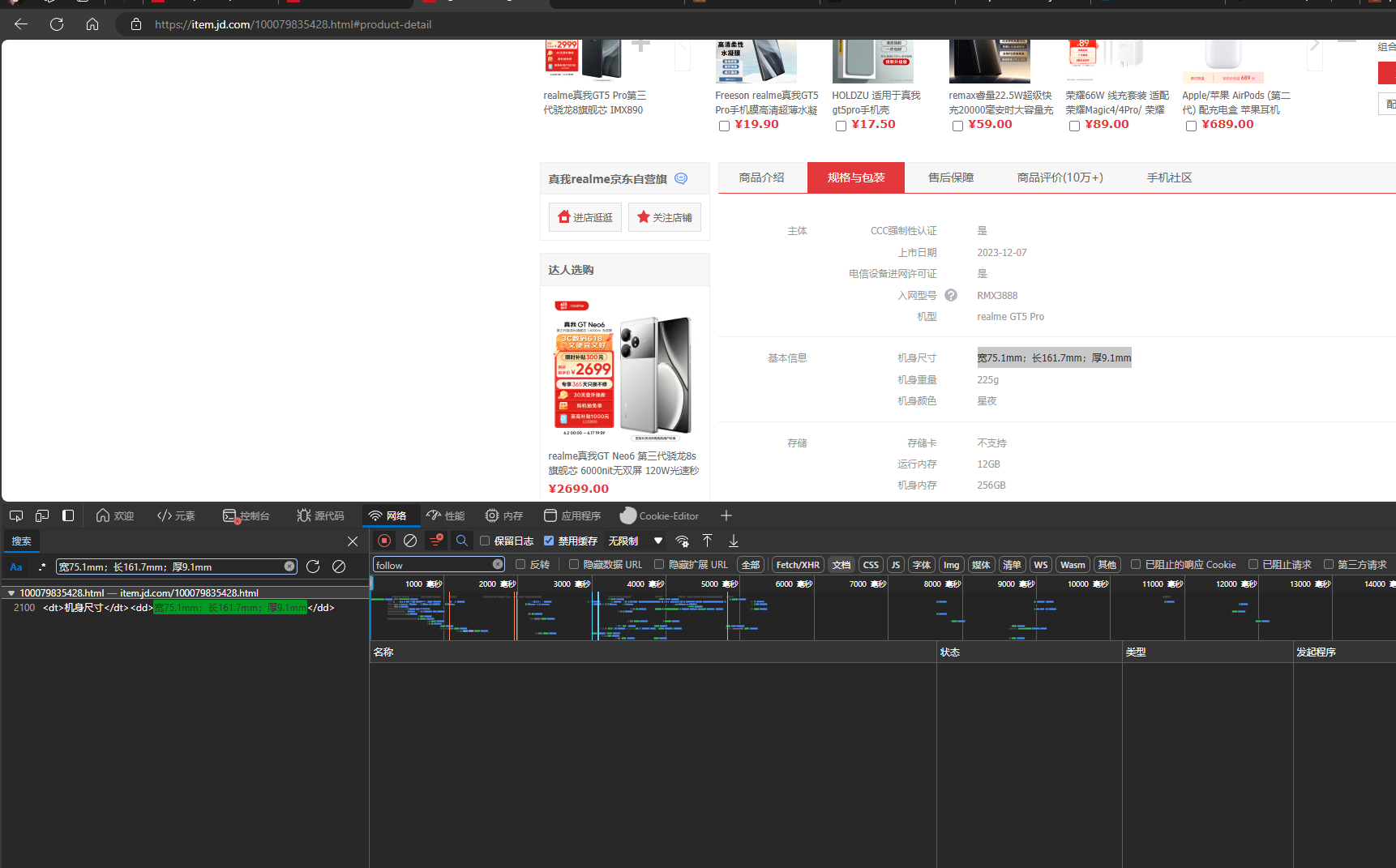Screen dimensions: 1396x868
Task: Toggle the network filter bar icon
Action: pos(436,540)
